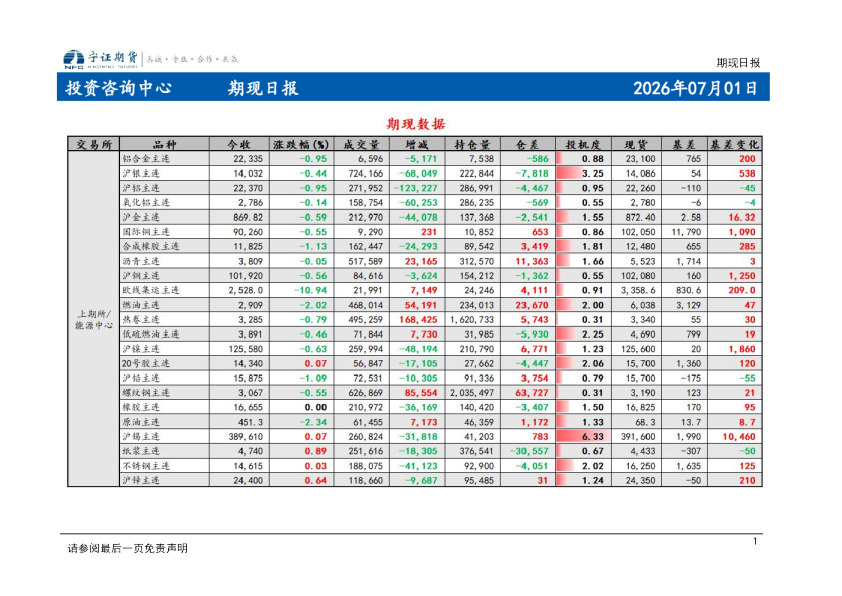This screenshot has width=842, height=596.
Task: Click the page header label 期现日报 top right
Action: coord(738,63)
